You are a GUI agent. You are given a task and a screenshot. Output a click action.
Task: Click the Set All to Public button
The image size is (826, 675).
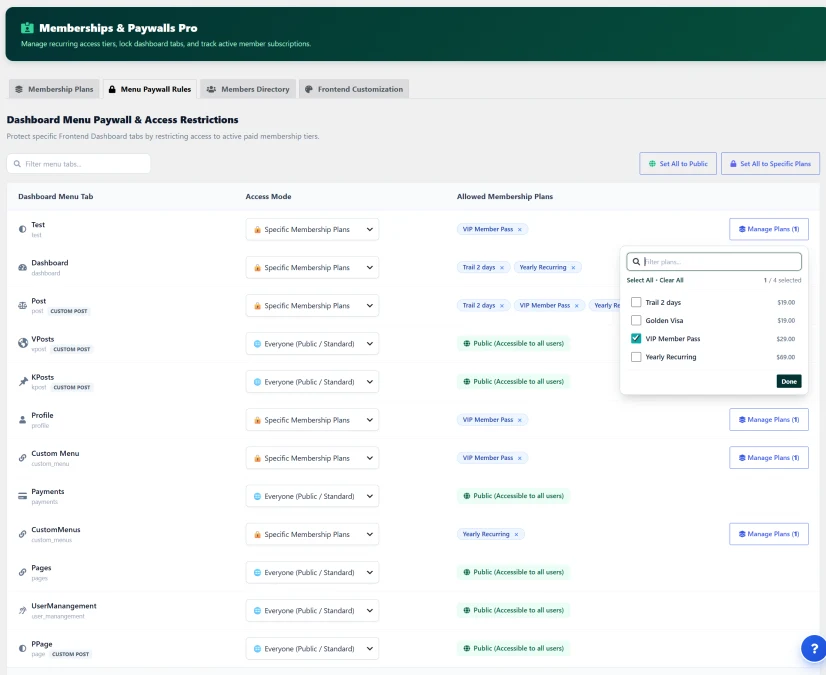click(678, 164)
